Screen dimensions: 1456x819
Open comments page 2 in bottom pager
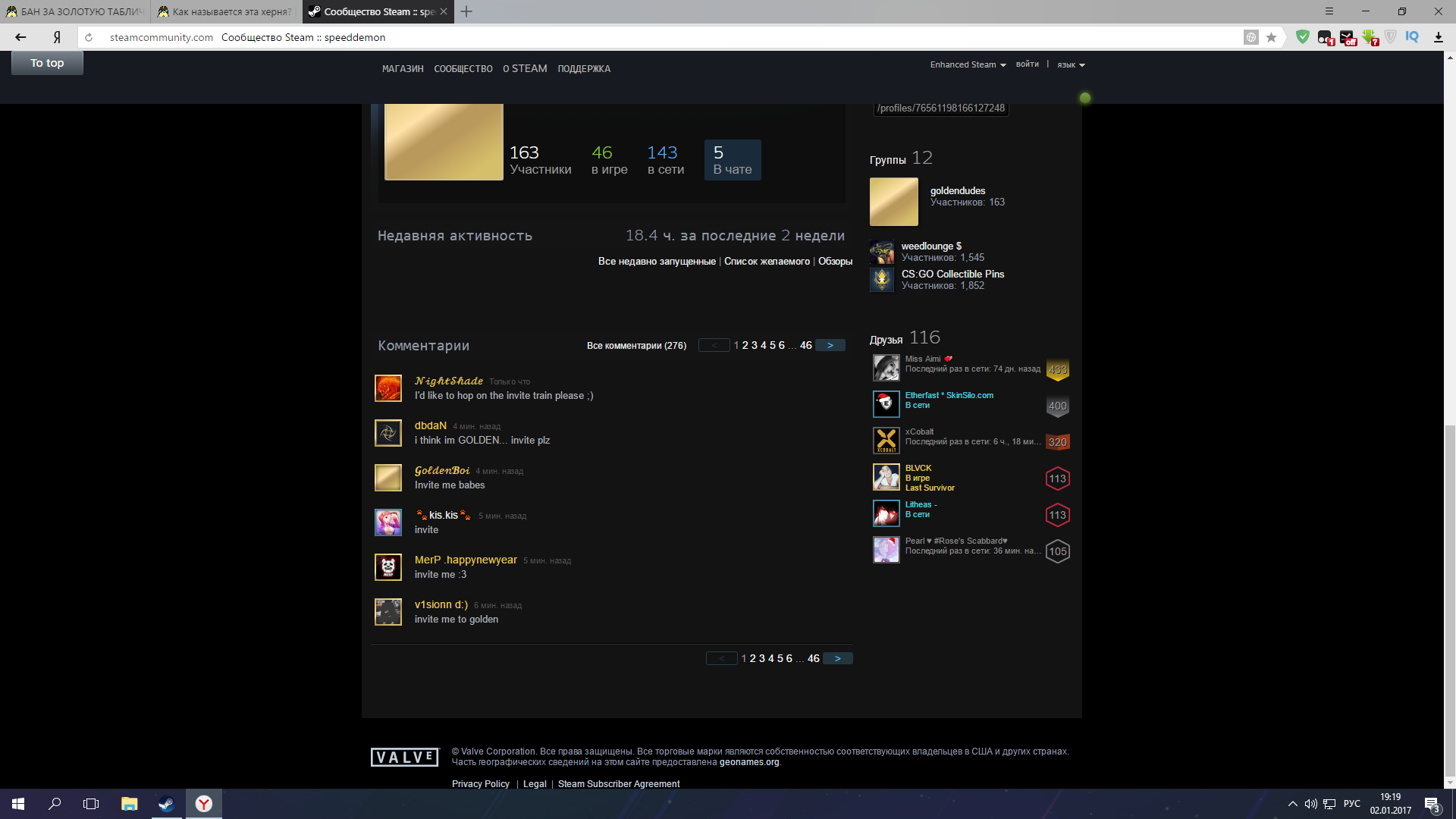tap(753, 658)
